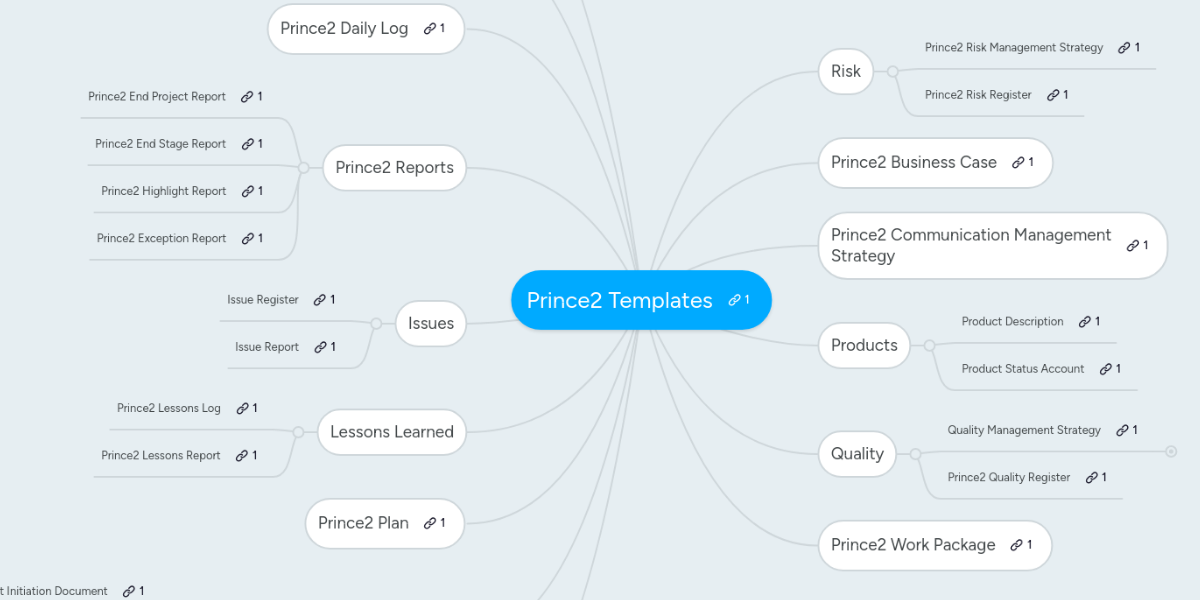Screen dimensions: 1200x600
Task: Click the link icon next to Prince2 Plan
Action: (429, 523)
